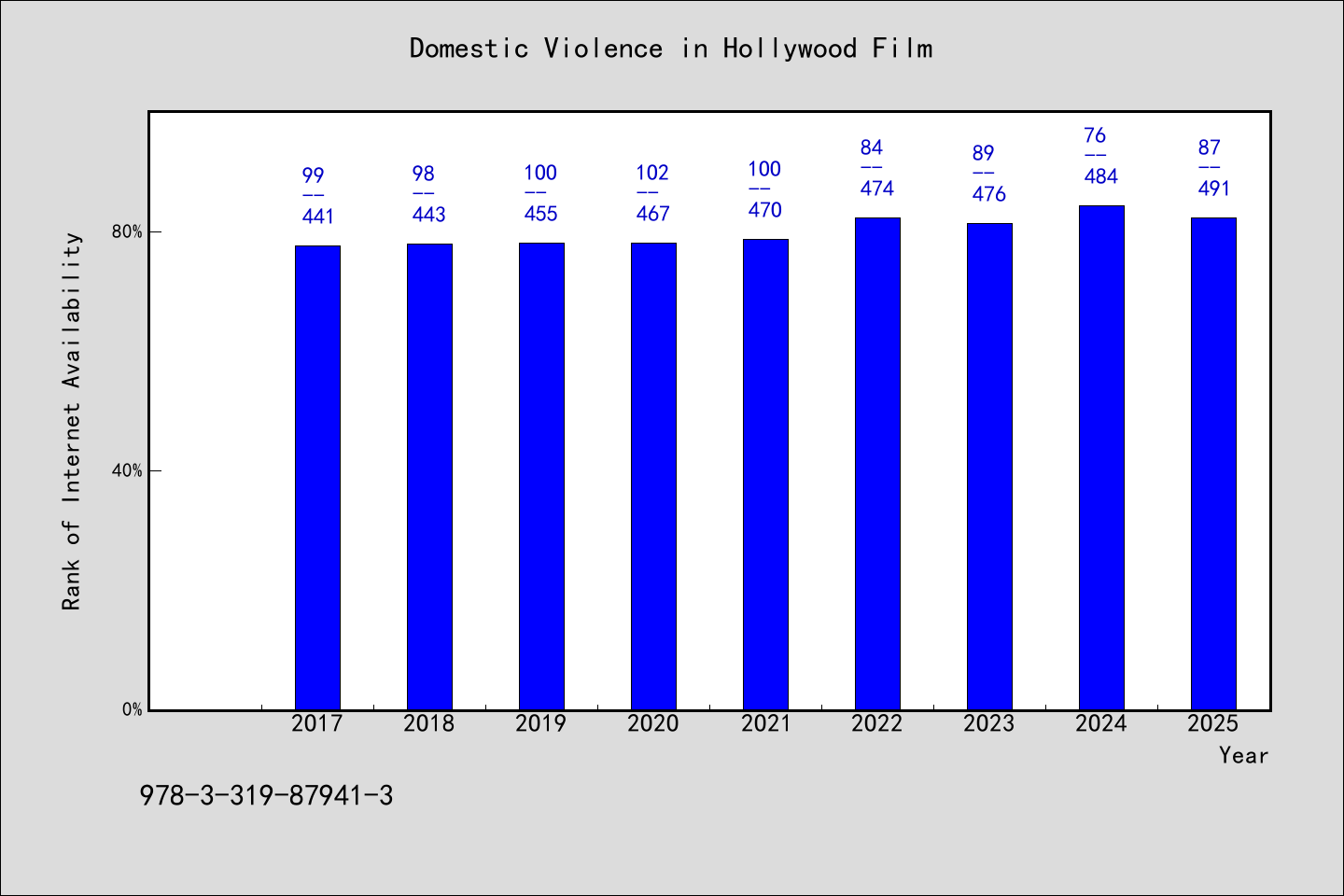
Task: Select the 2018 bar
Action: tap(429, 477)
